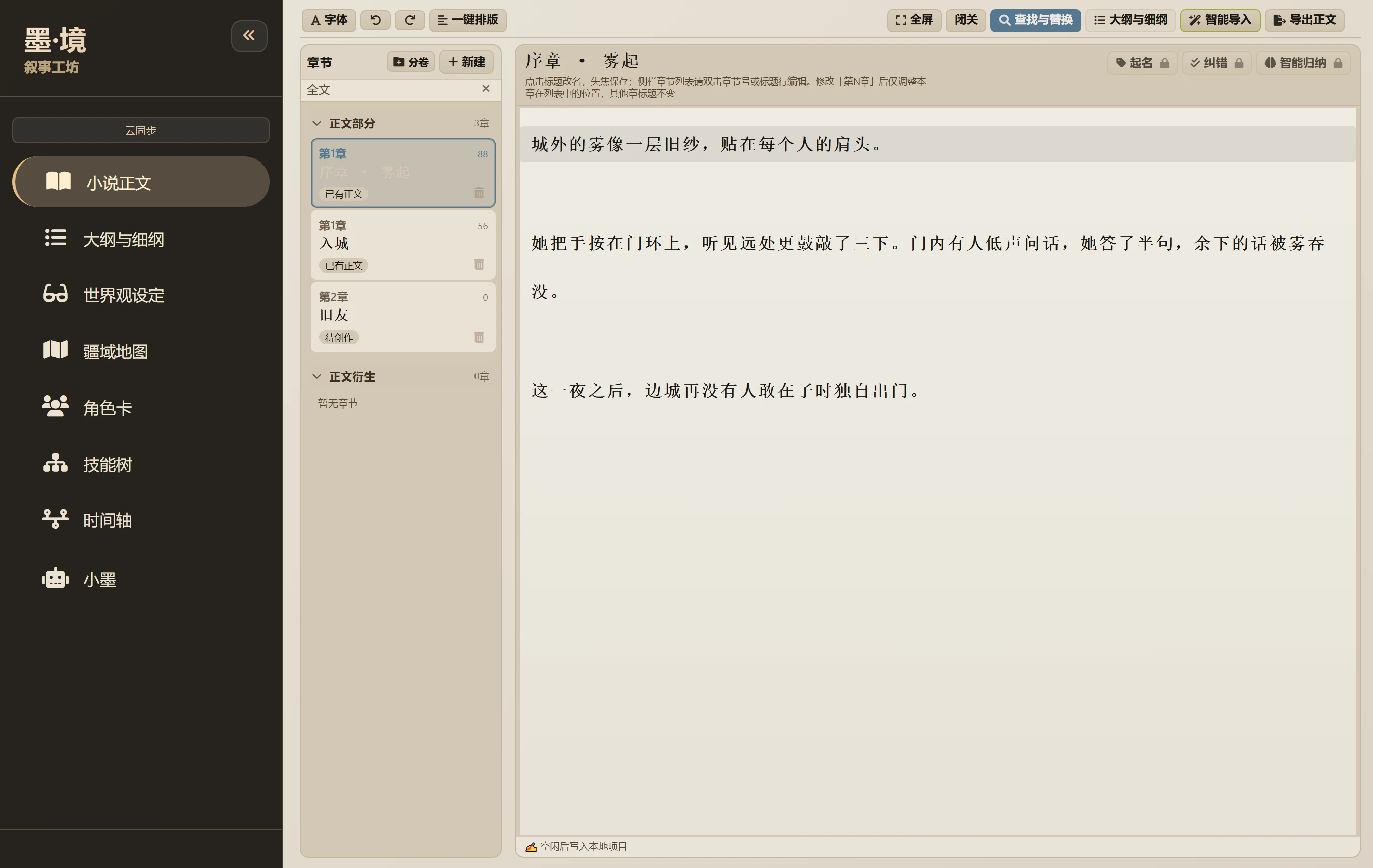Viewport: 1373px width, 868px height.
Task: Click the 起名 locked button
Action: (x=1143, y=63)
